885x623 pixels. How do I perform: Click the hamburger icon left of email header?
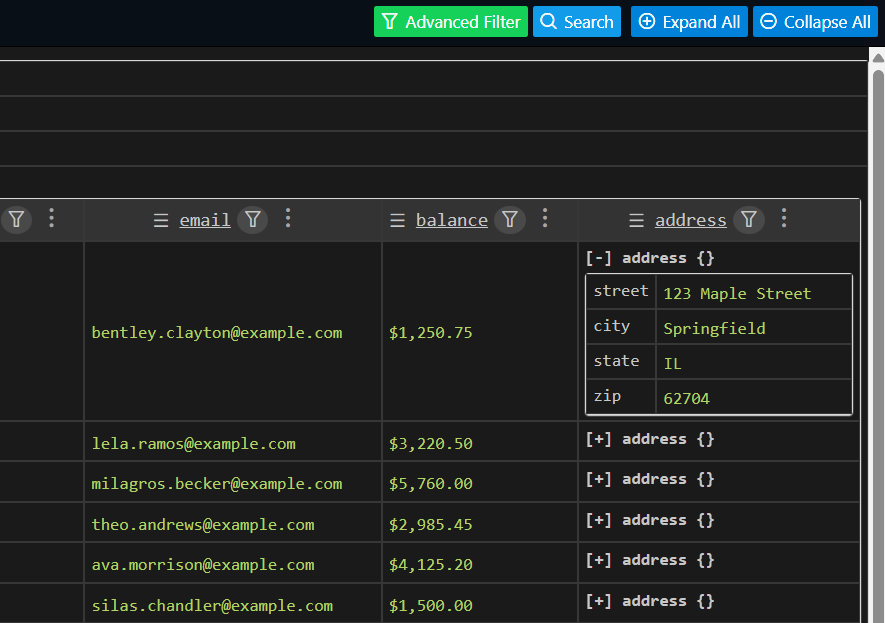pyautogui.click(x=161, y=219)
